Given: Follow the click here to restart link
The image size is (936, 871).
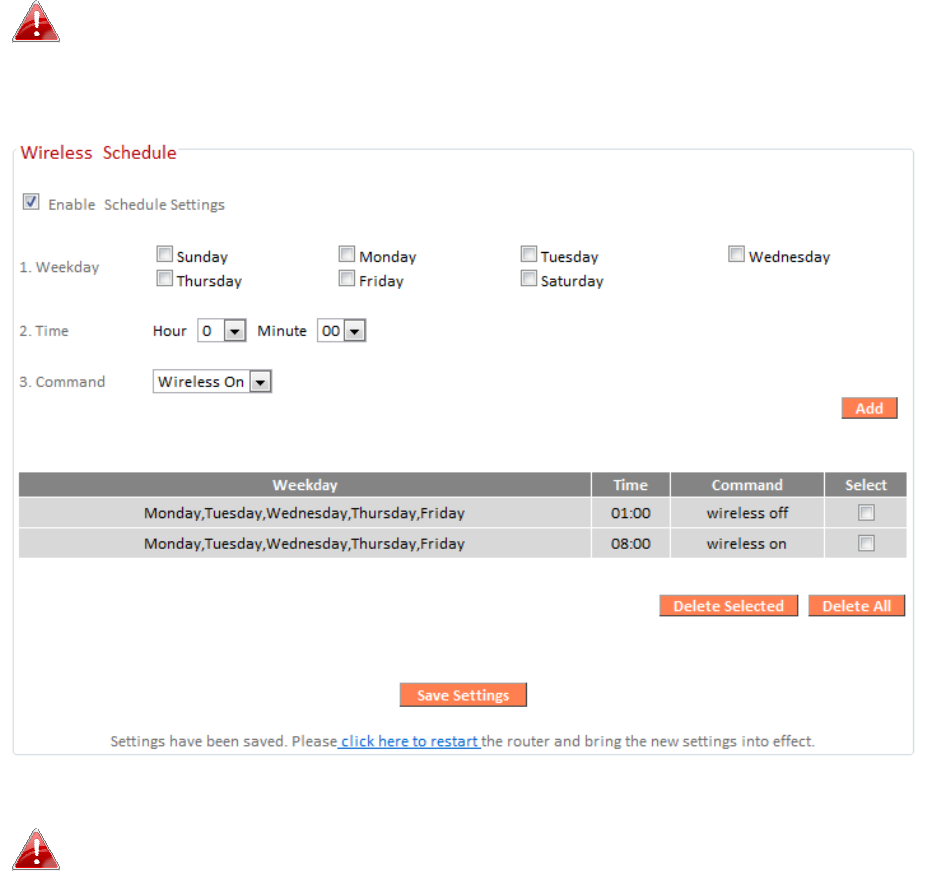Looking at the screenshot, I should tap(410, 741).
